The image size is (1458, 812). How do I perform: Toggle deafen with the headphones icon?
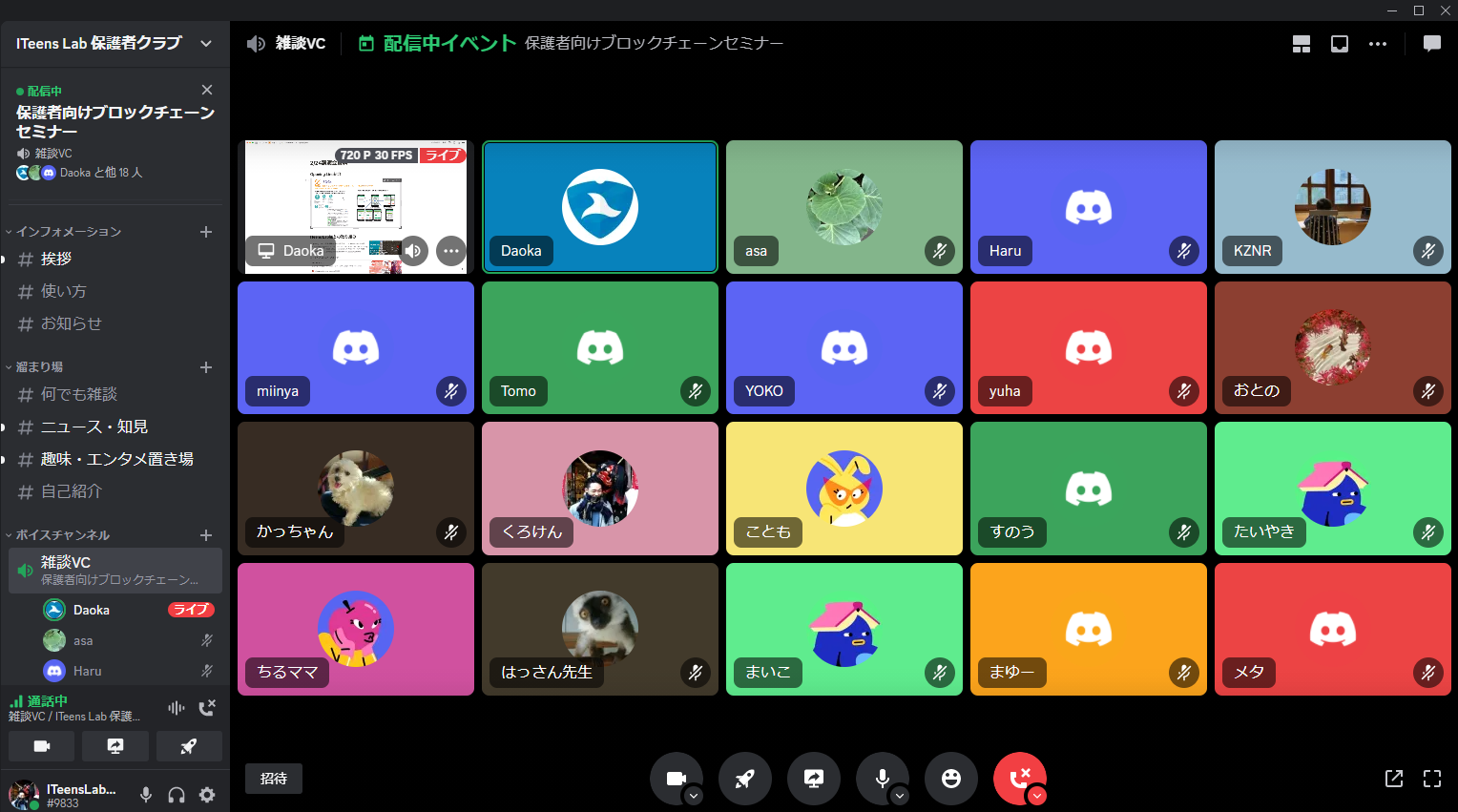click(177, 795)
